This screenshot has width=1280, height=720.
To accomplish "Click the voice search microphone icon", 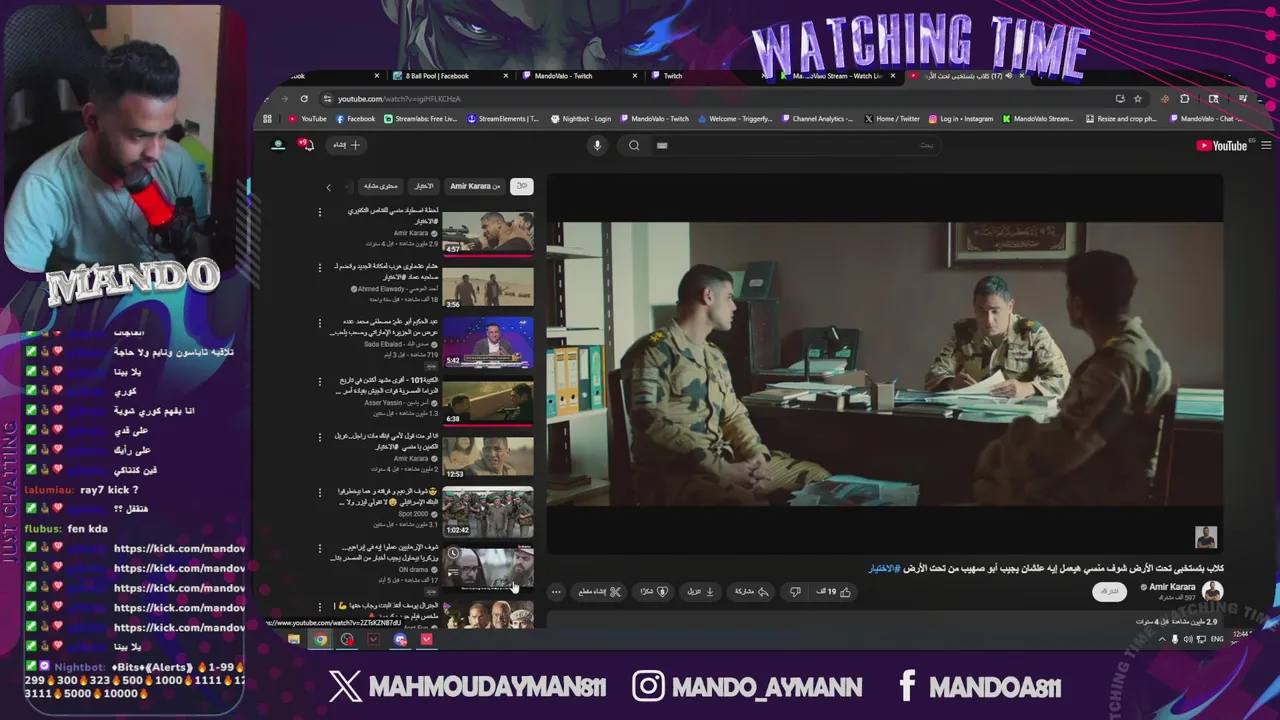I will (597, 146).
